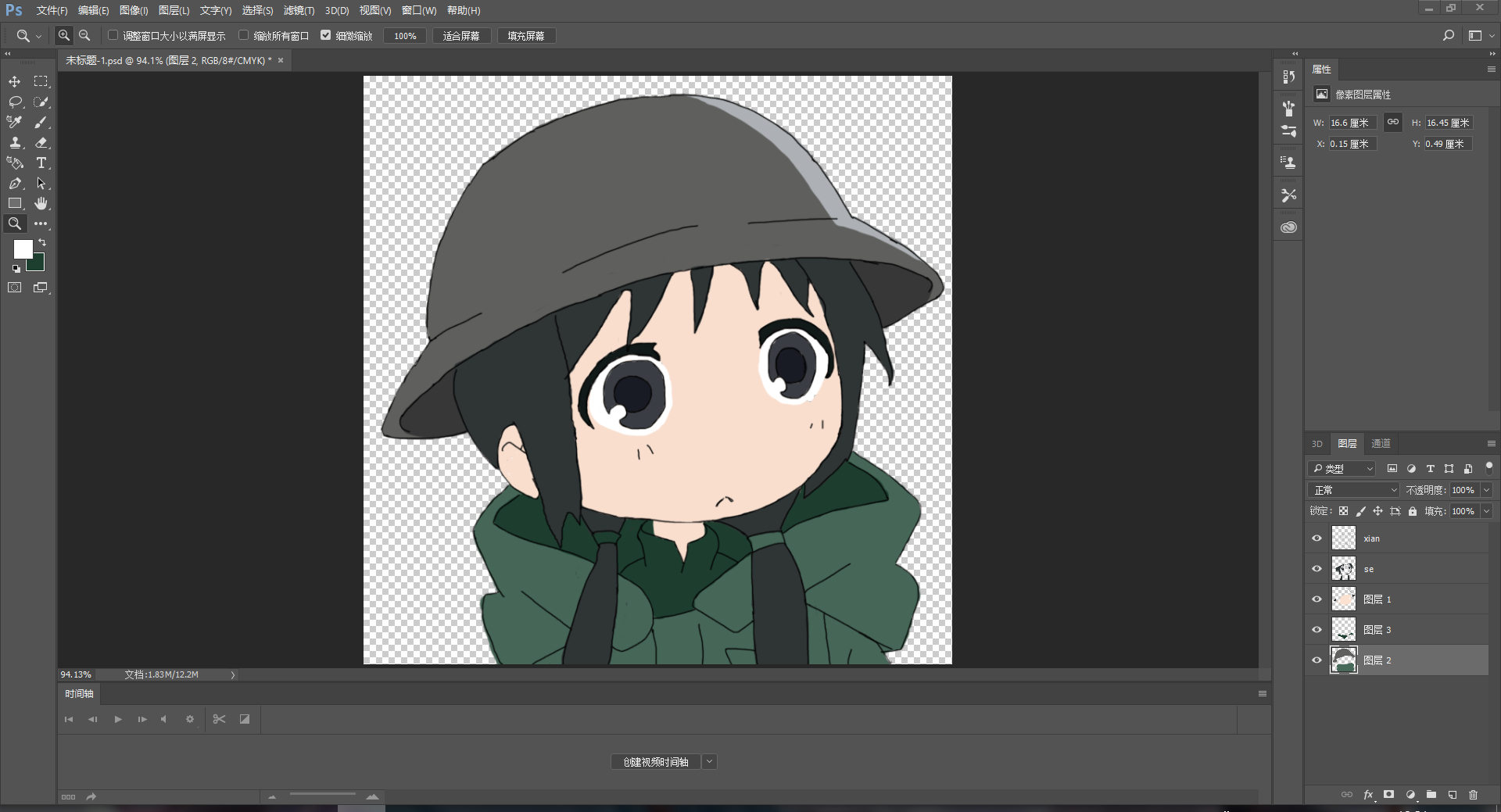Toggle Quick Mask mode
The width and height of the screenshot is (1501, 812).
click(15, 288)
